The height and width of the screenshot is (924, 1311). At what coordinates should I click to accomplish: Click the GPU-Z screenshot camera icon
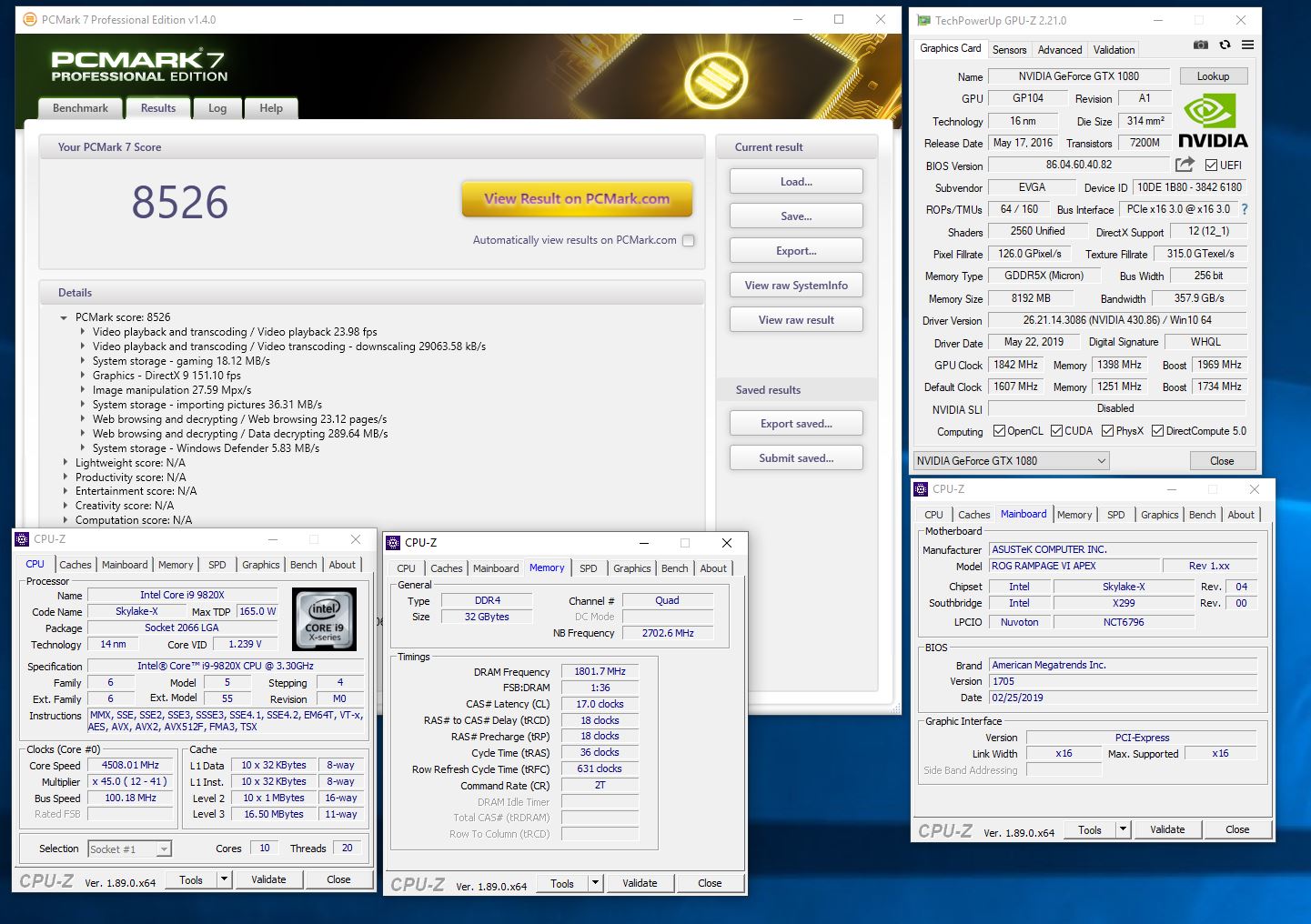[x=1201, y=45]
